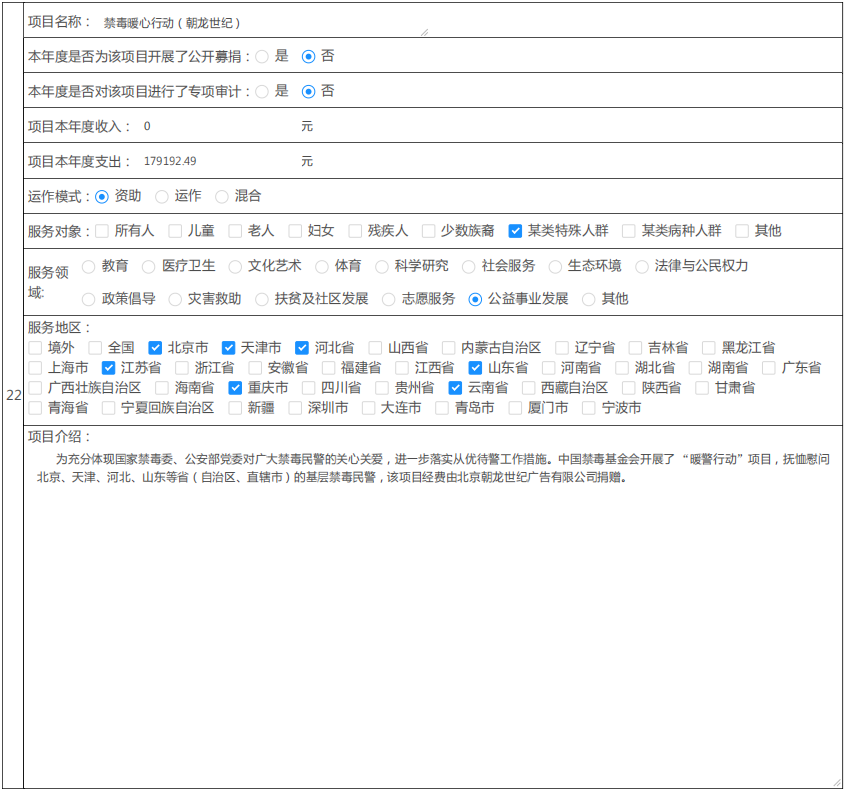Uncheck the 北京市 region checkbox
Viewport: 847px width, 792px height.
(x=155, y=348)
